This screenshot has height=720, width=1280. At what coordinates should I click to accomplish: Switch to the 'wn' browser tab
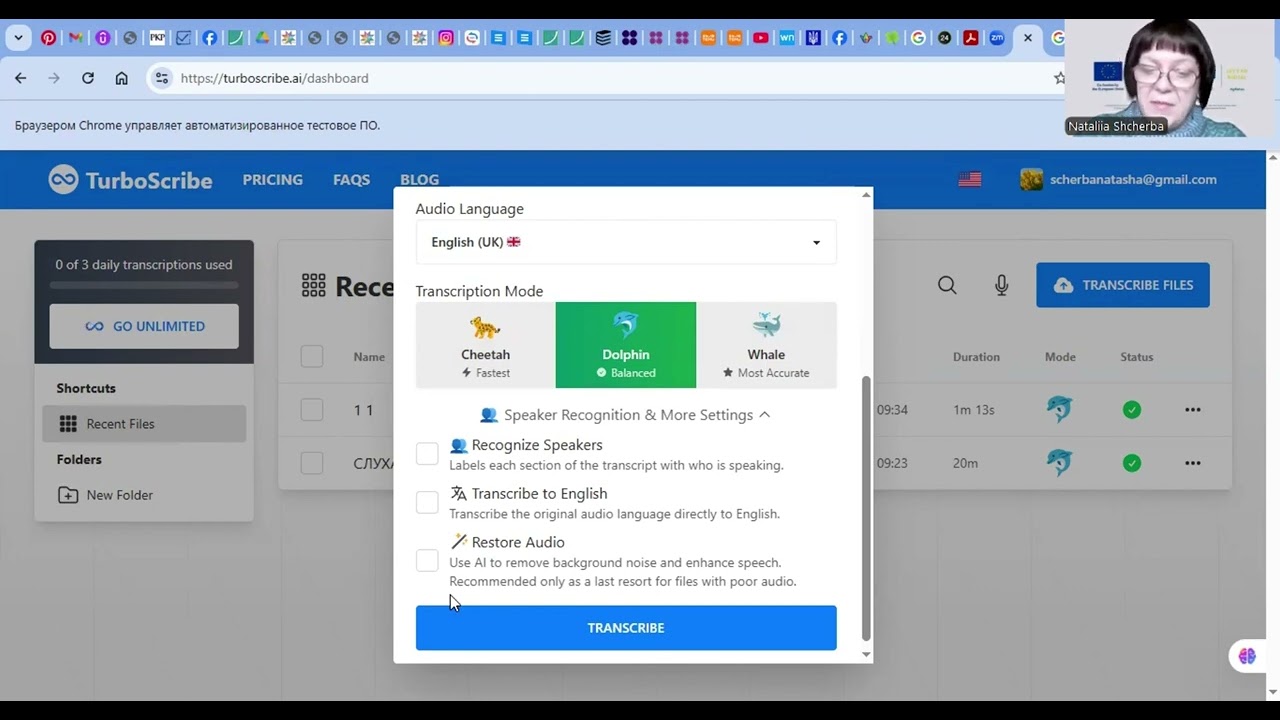(787, 38)
